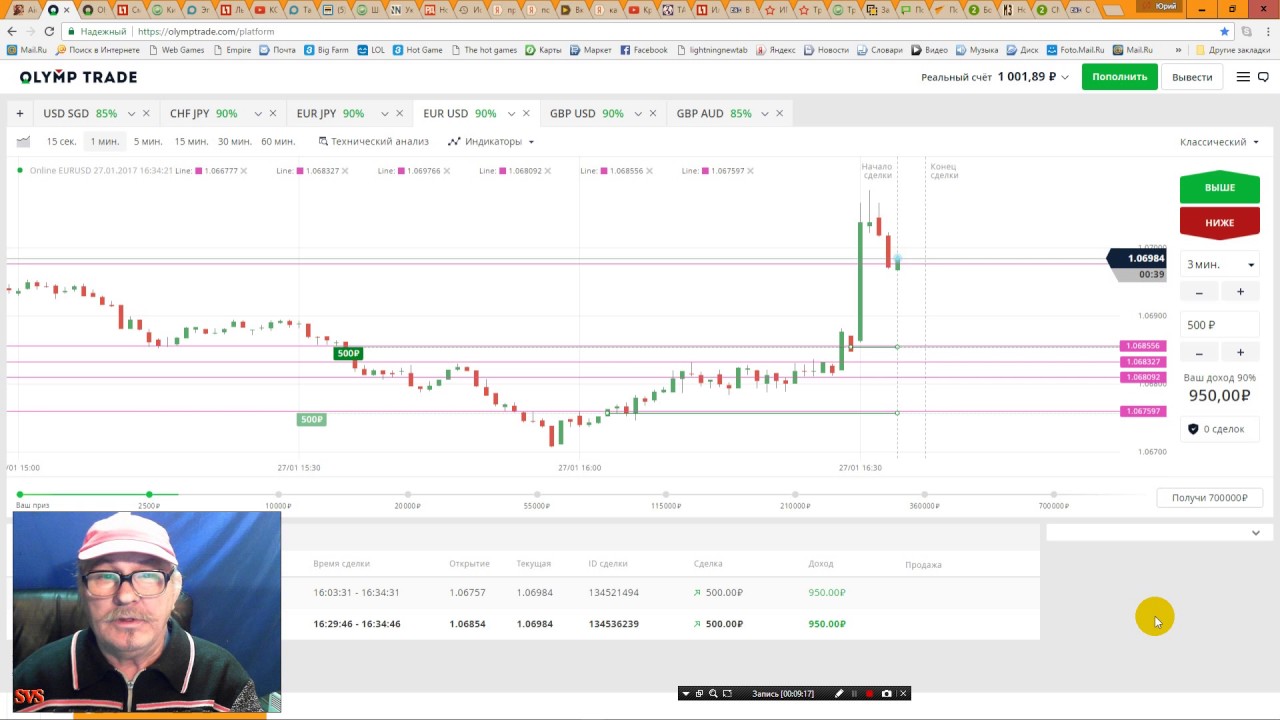Close the EUR USD tab
The image size is (1280, 720).
pyautogui.click(x=526, y=114)
